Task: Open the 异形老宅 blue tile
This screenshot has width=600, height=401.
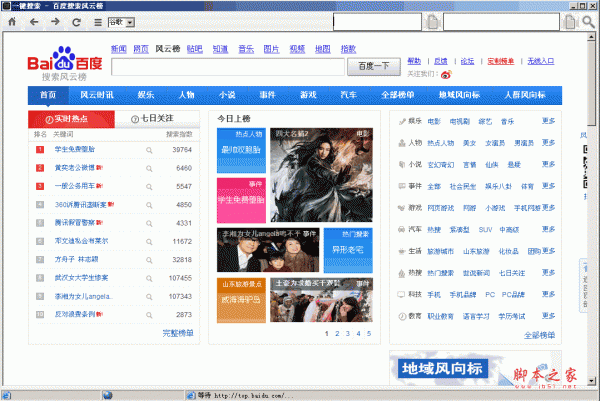Action: pos(348,250)
